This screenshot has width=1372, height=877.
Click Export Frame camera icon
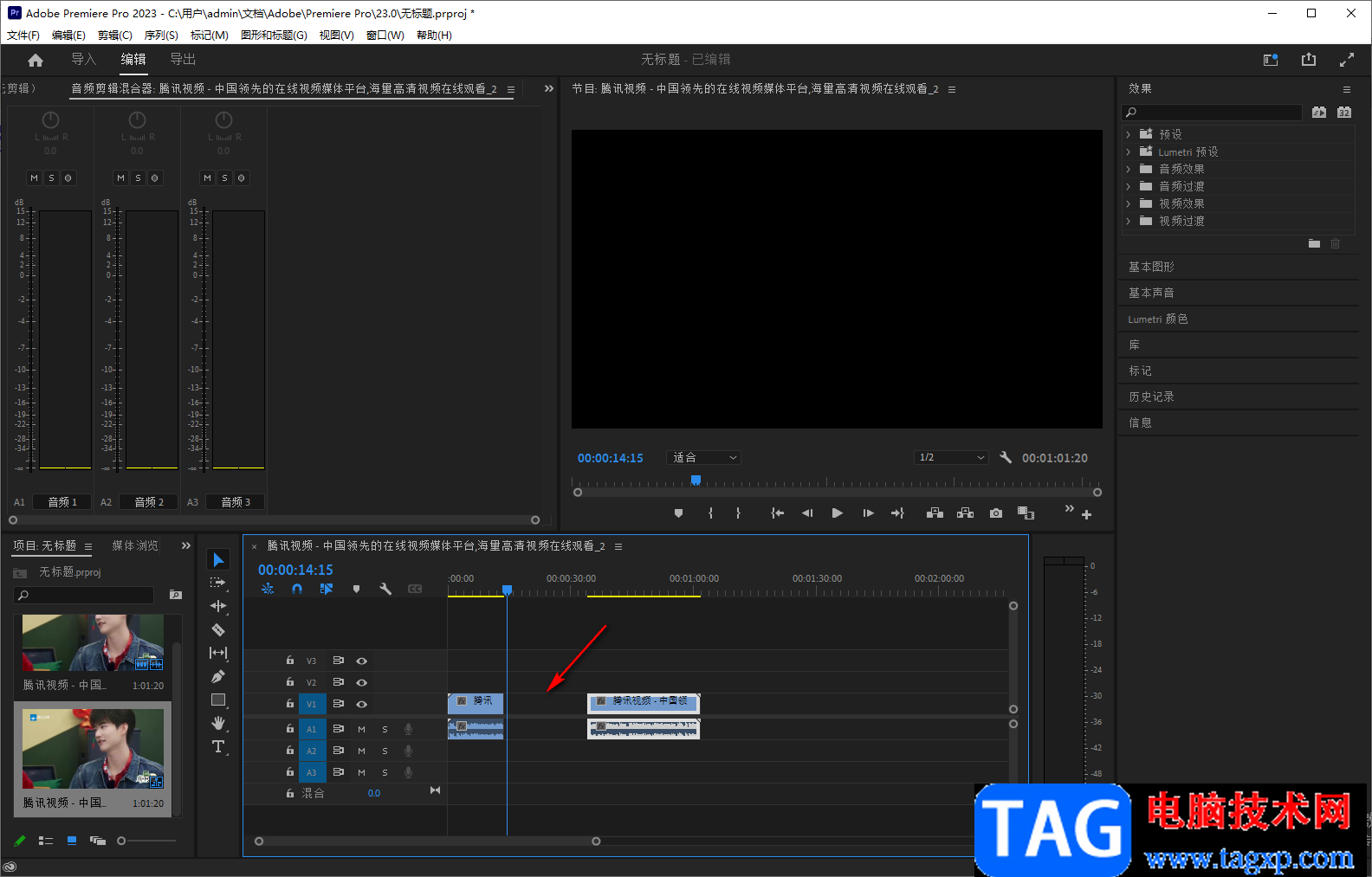tap(996, 513)
